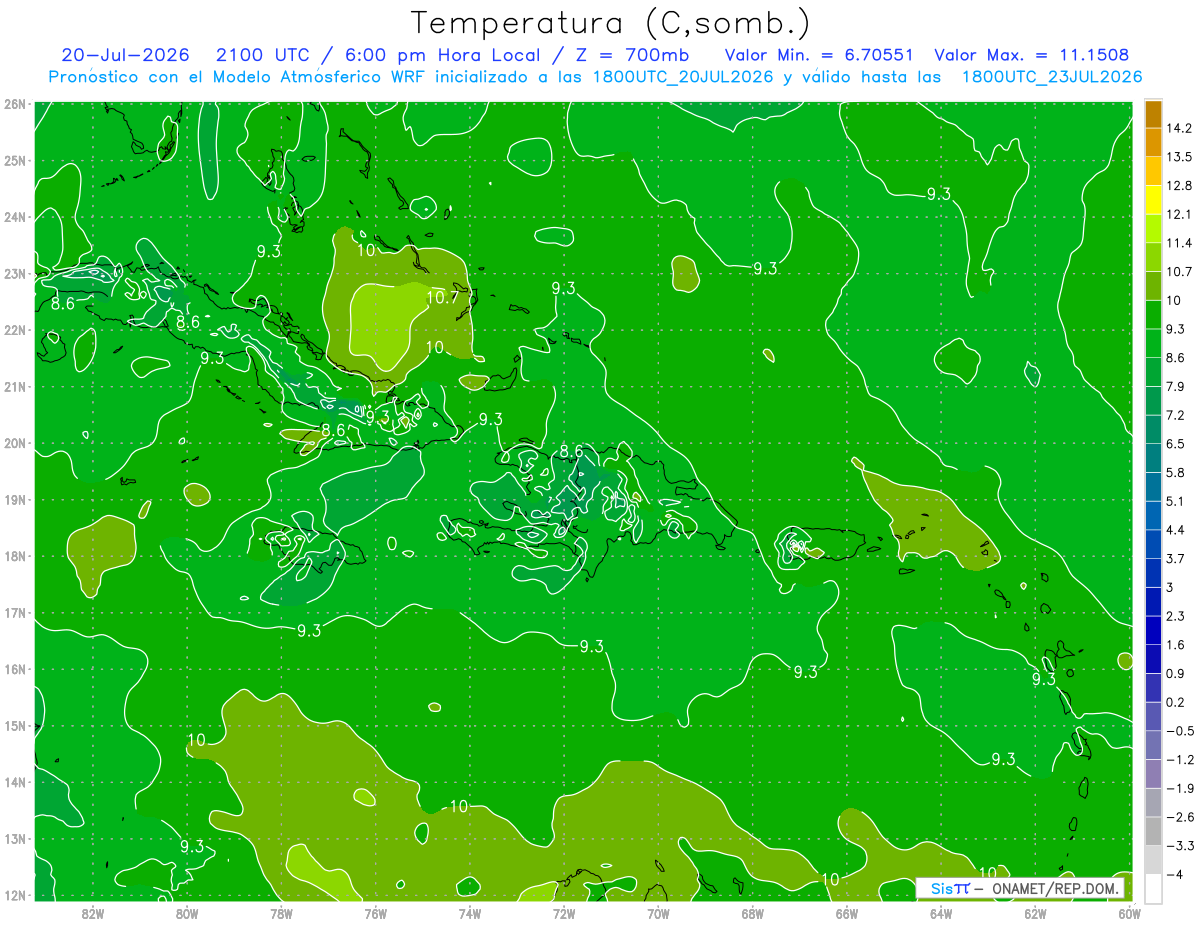The height and width of the screenshot is (927, 1200).
Task: Click the 78W longitude axis label
Action: pyautogui.click(x=281, y=913)
